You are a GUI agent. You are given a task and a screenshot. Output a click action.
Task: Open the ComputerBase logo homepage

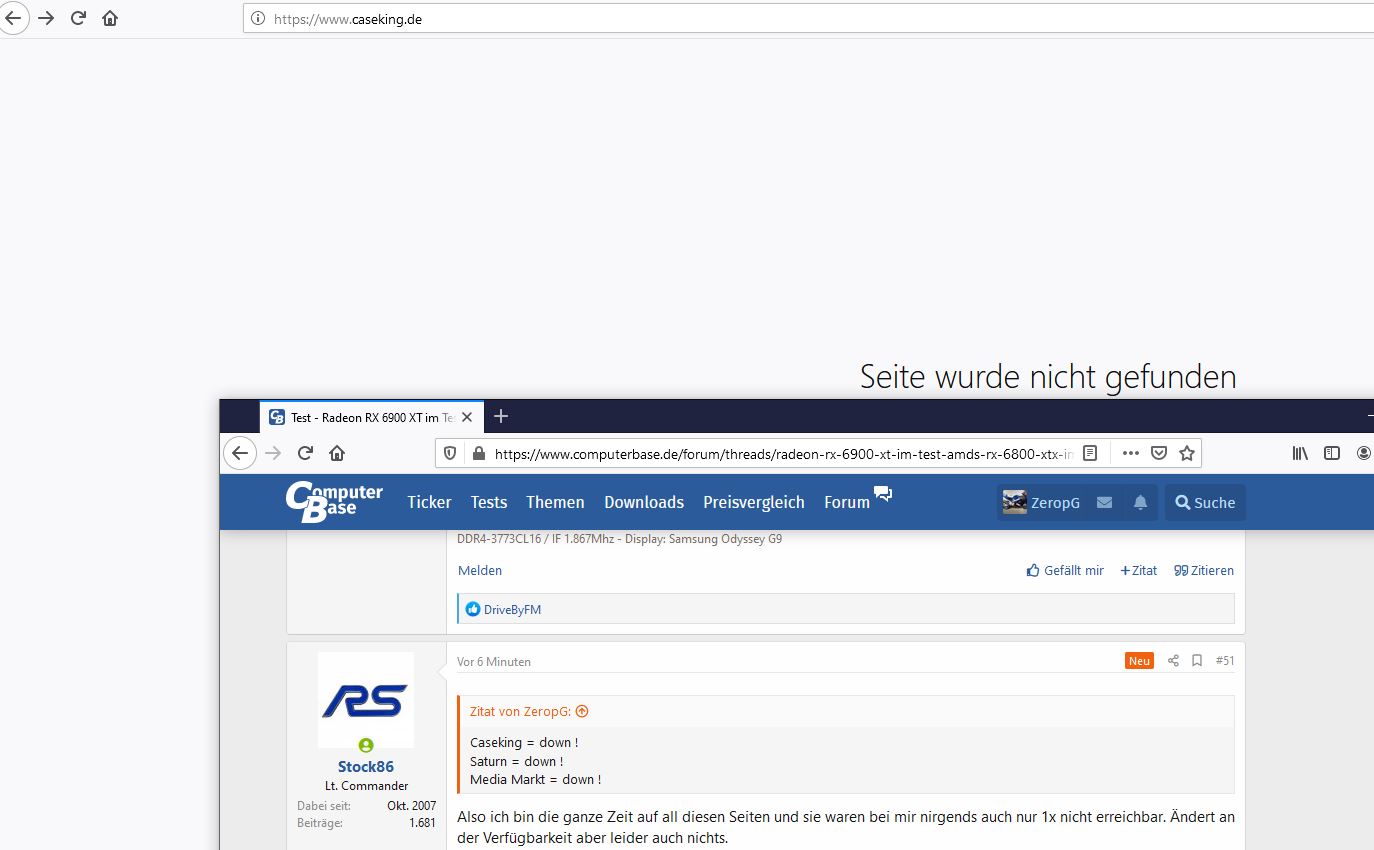(x=334, y=502)
